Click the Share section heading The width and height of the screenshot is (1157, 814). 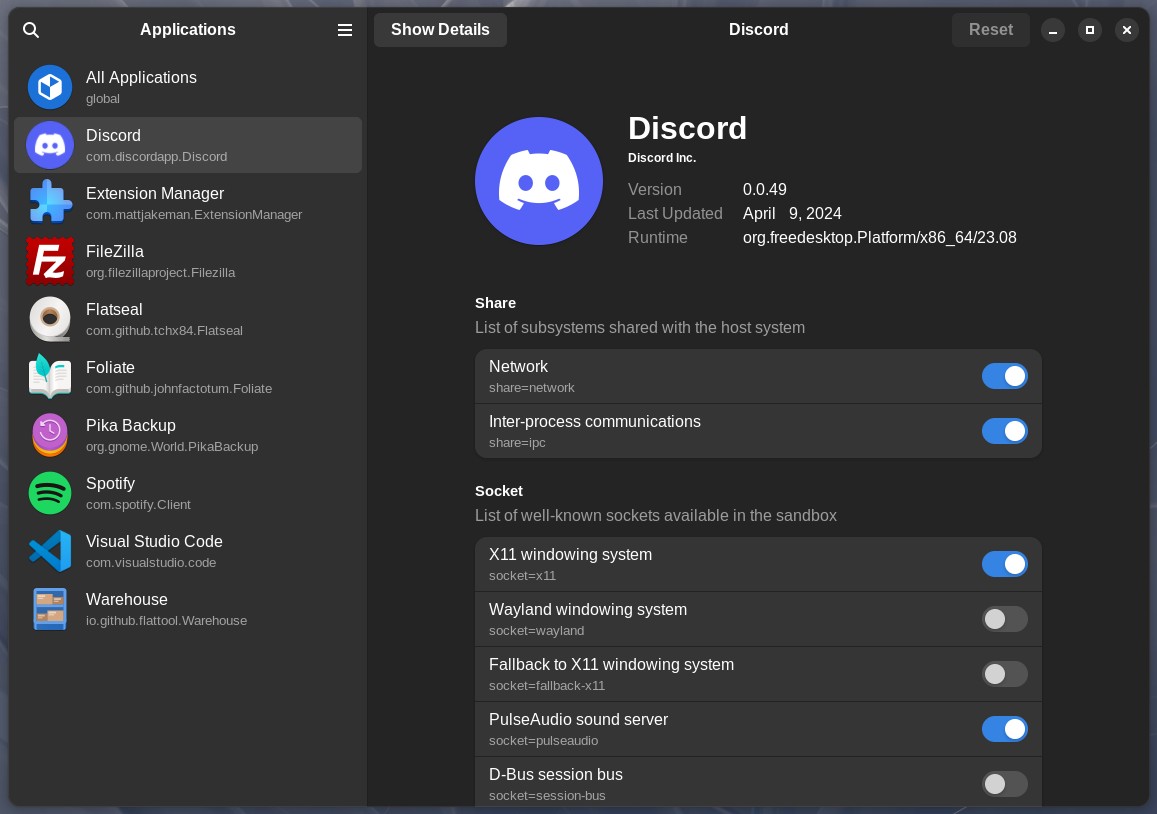pyautogui.click(x=495, y=303)
